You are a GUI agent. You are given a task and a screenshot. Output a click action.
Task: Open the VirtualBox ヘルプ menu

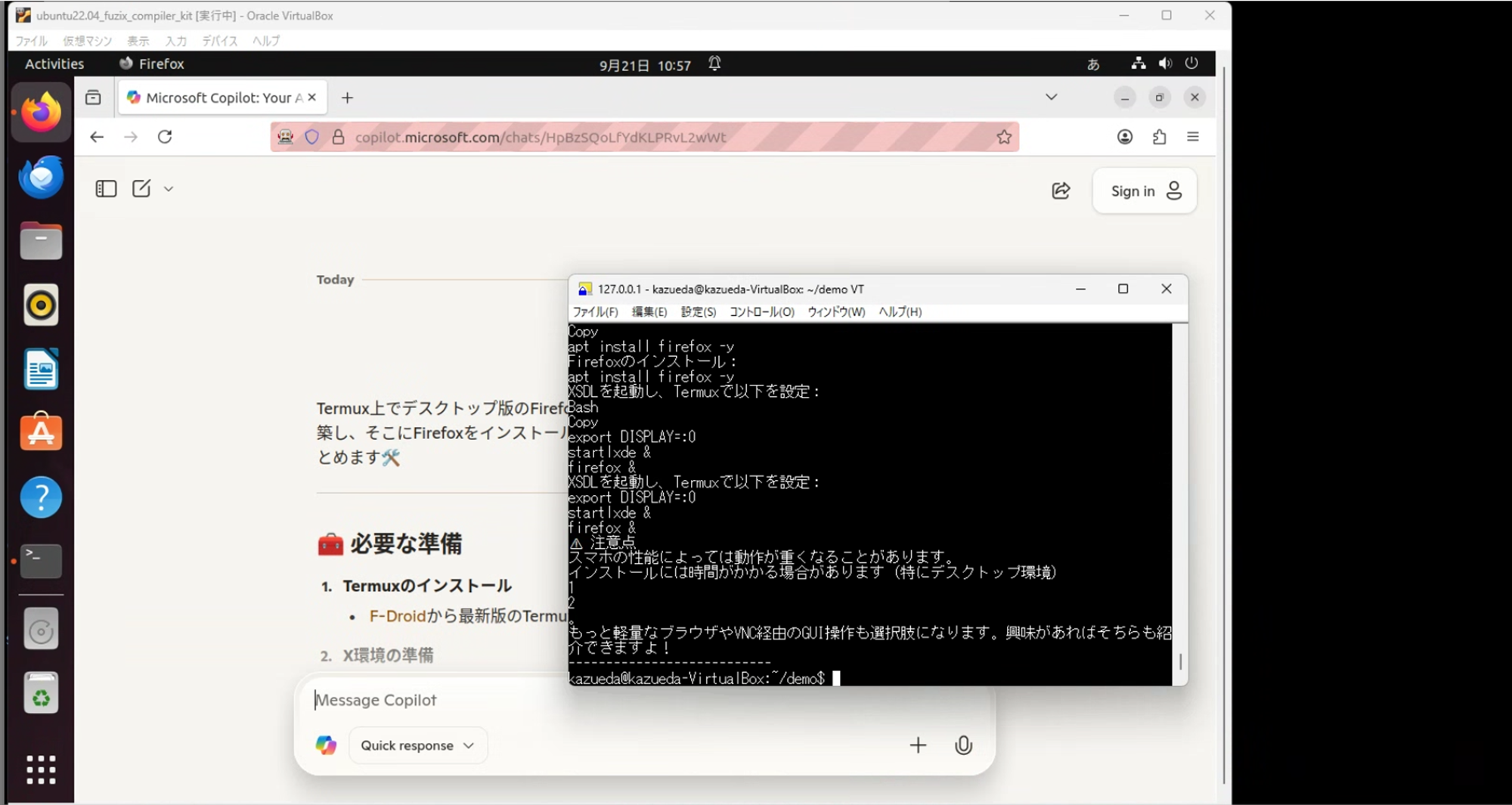pyautogui.click(x=265, y=41)
